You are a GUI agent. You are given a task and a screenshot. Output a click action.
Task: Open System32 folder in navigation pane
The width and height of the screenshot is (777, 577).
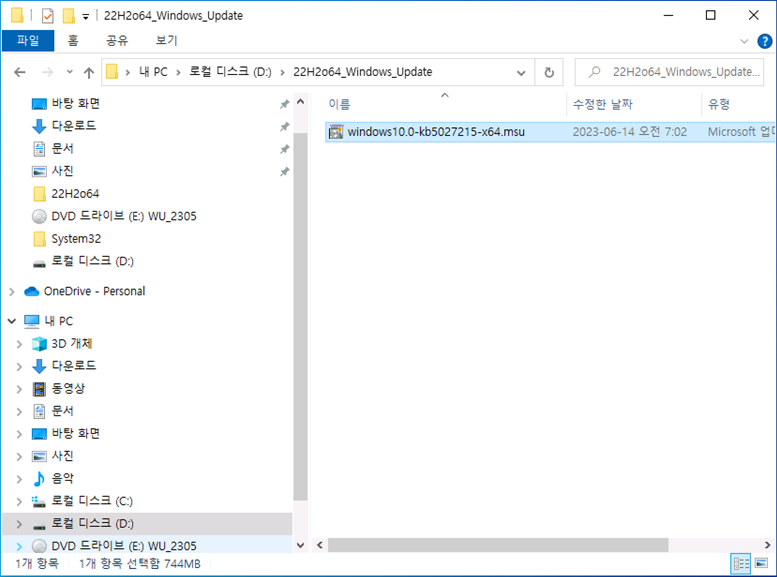point(76,239)
